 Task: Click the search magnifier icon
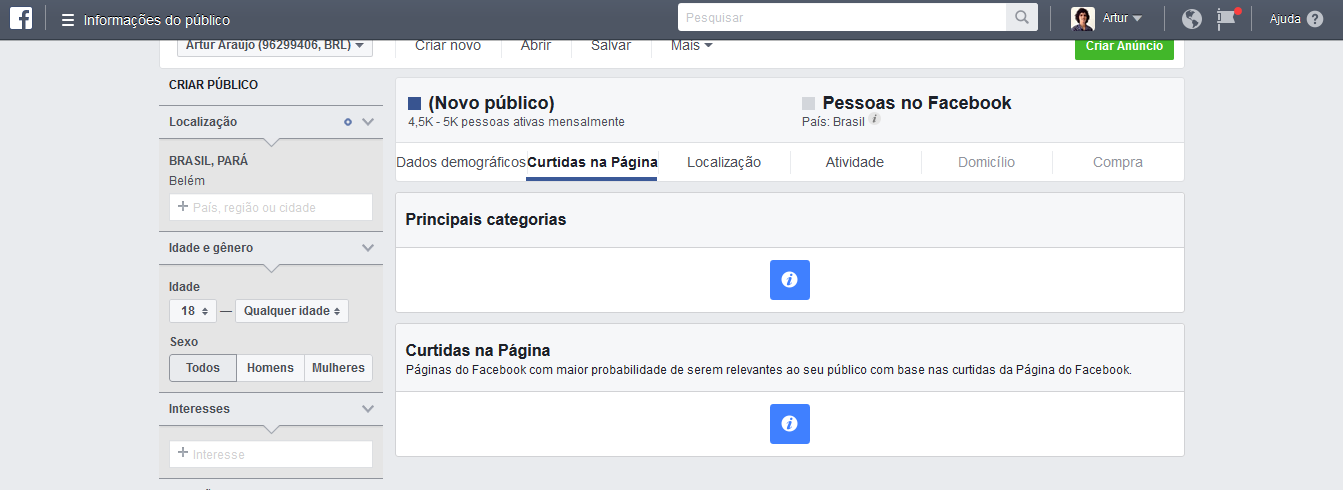coord(1021,18)
